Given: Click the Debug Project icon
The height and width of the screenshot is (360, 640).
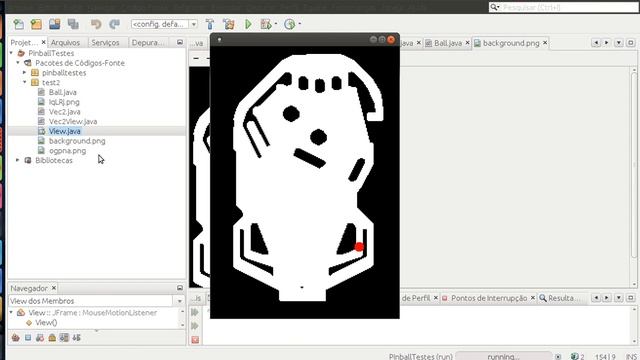Looking at the screenshot, I should tap(266, 24).
